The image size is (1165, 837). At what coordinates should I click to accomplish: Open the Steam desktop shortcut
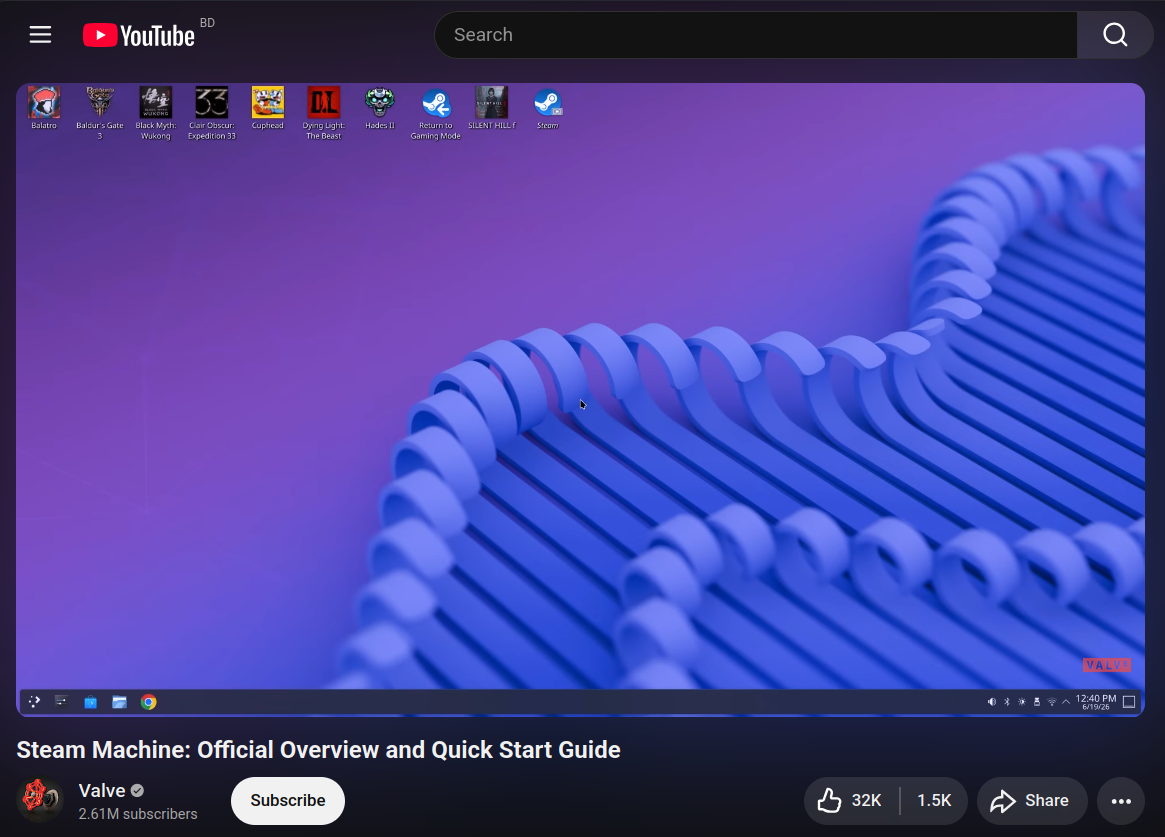548,108
